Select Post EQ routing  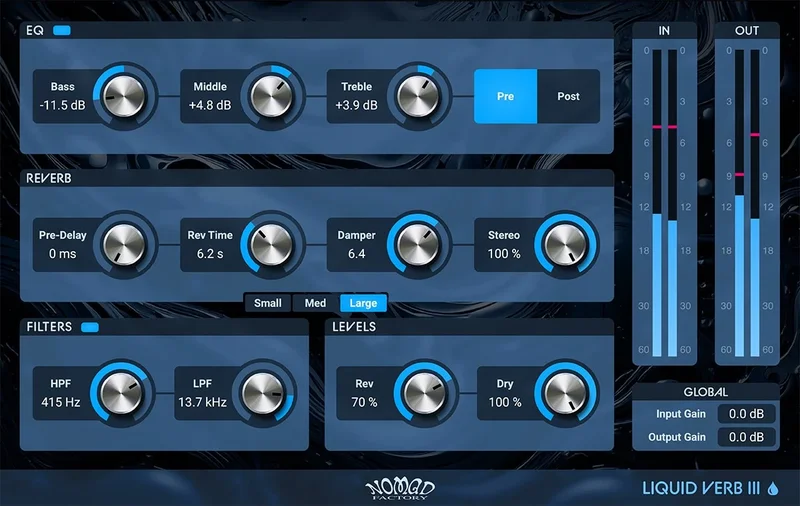[x=568, y=96]
